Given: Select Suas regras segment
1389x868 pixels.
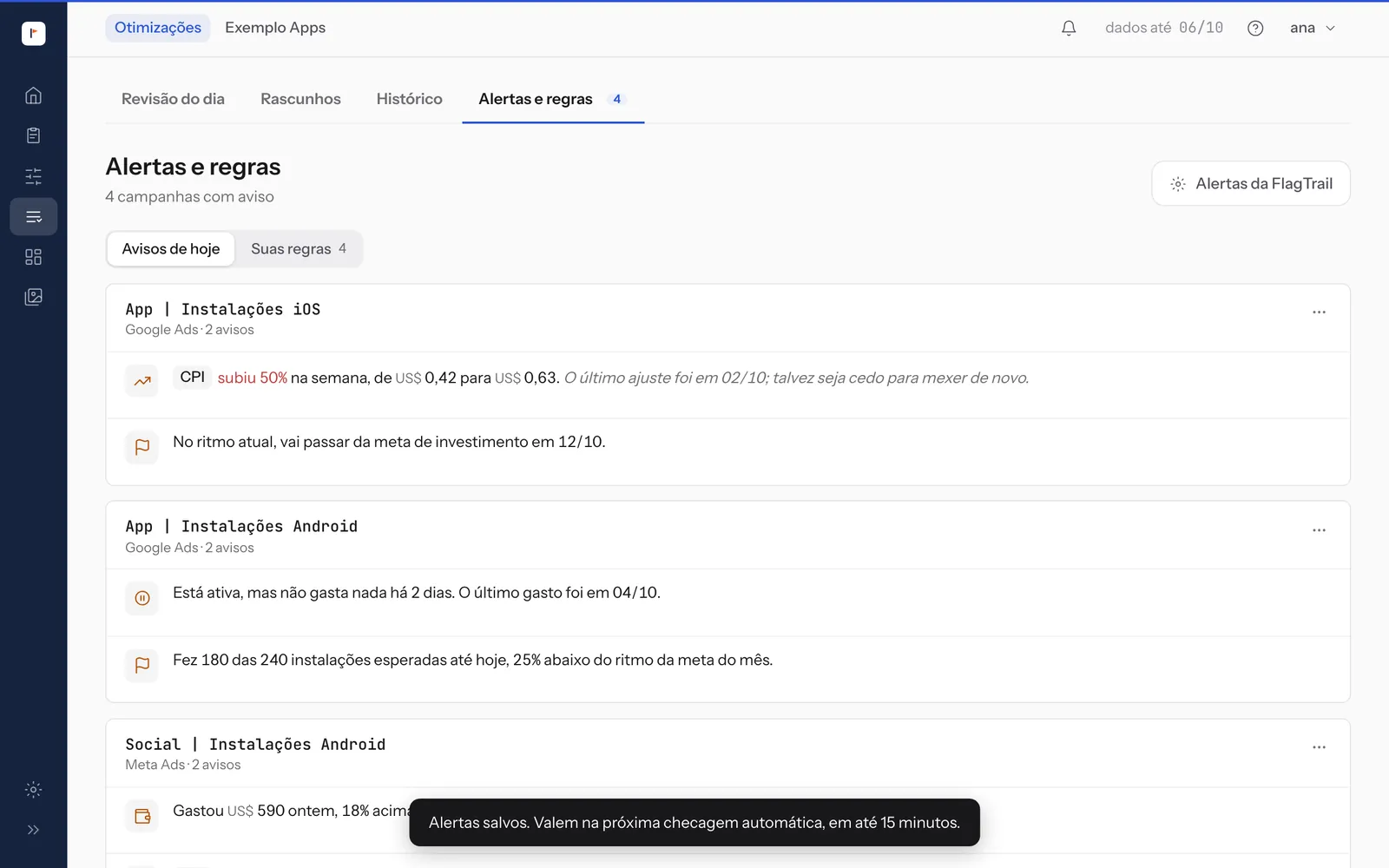Looking at the screenshot, I should coord(299,249).
